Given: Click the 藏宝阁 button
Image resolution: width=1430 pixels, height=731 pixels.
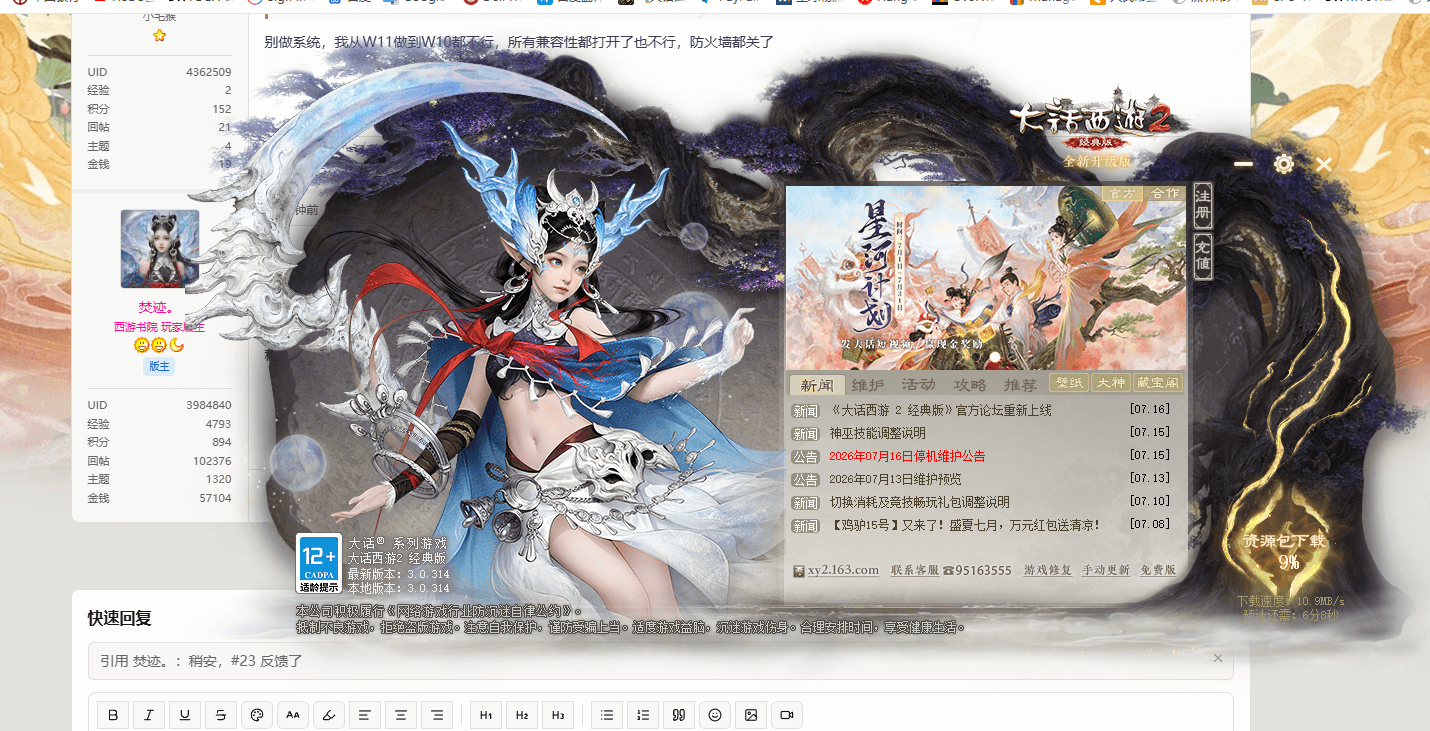Looking at the screenshot, I should click(x=1158, y=383).
